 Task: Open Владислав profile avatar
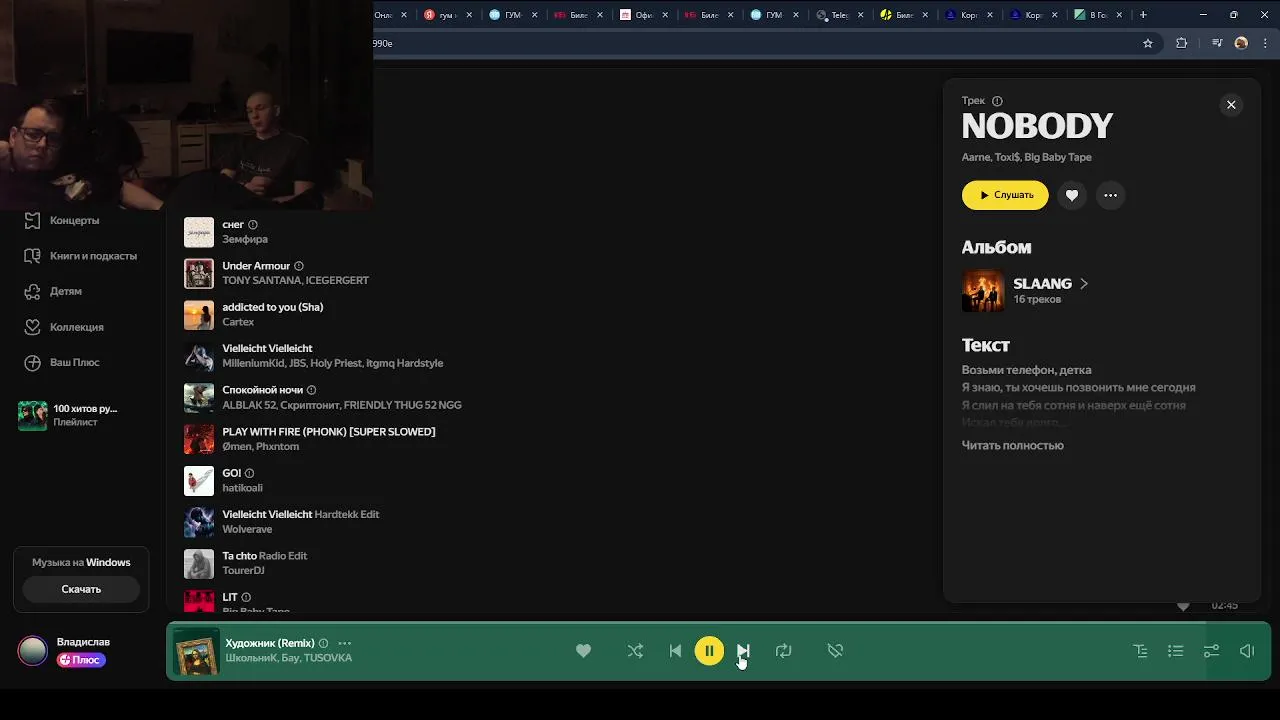32,651
